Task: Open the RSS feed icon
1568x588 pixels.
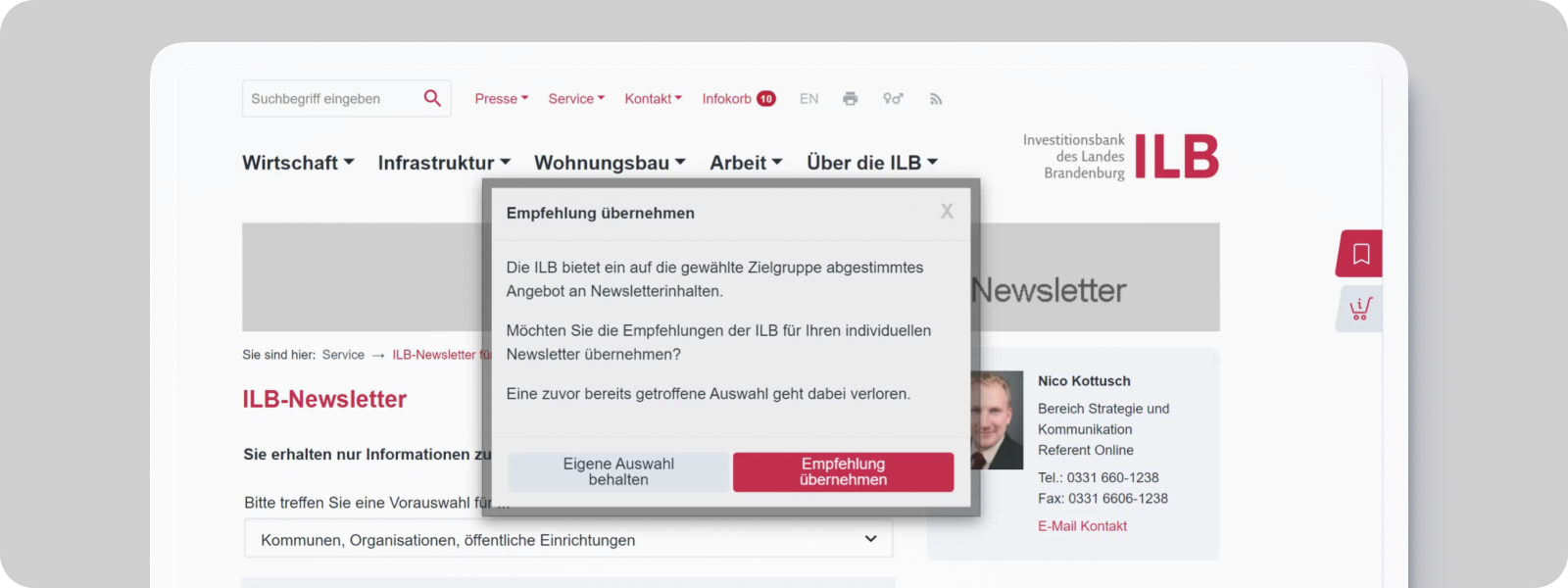Action: (936, 99)
